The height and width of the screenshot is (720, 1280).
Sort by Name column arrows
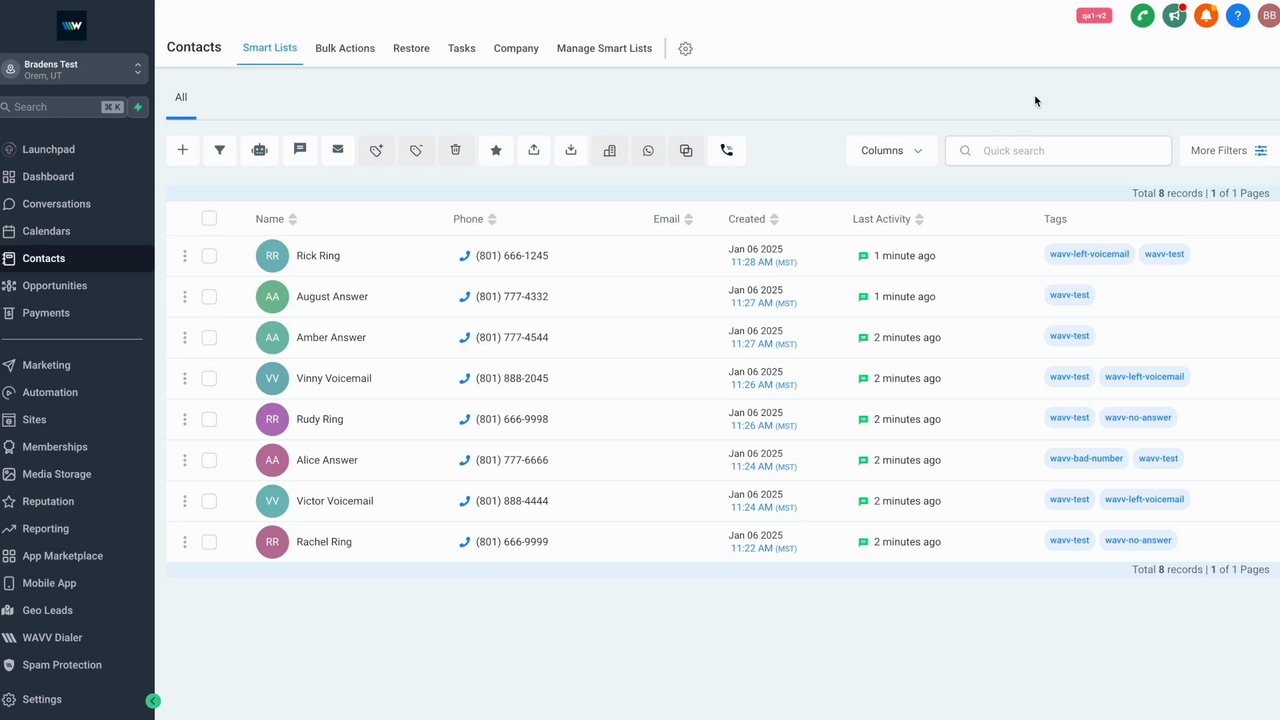pos(293,219)
